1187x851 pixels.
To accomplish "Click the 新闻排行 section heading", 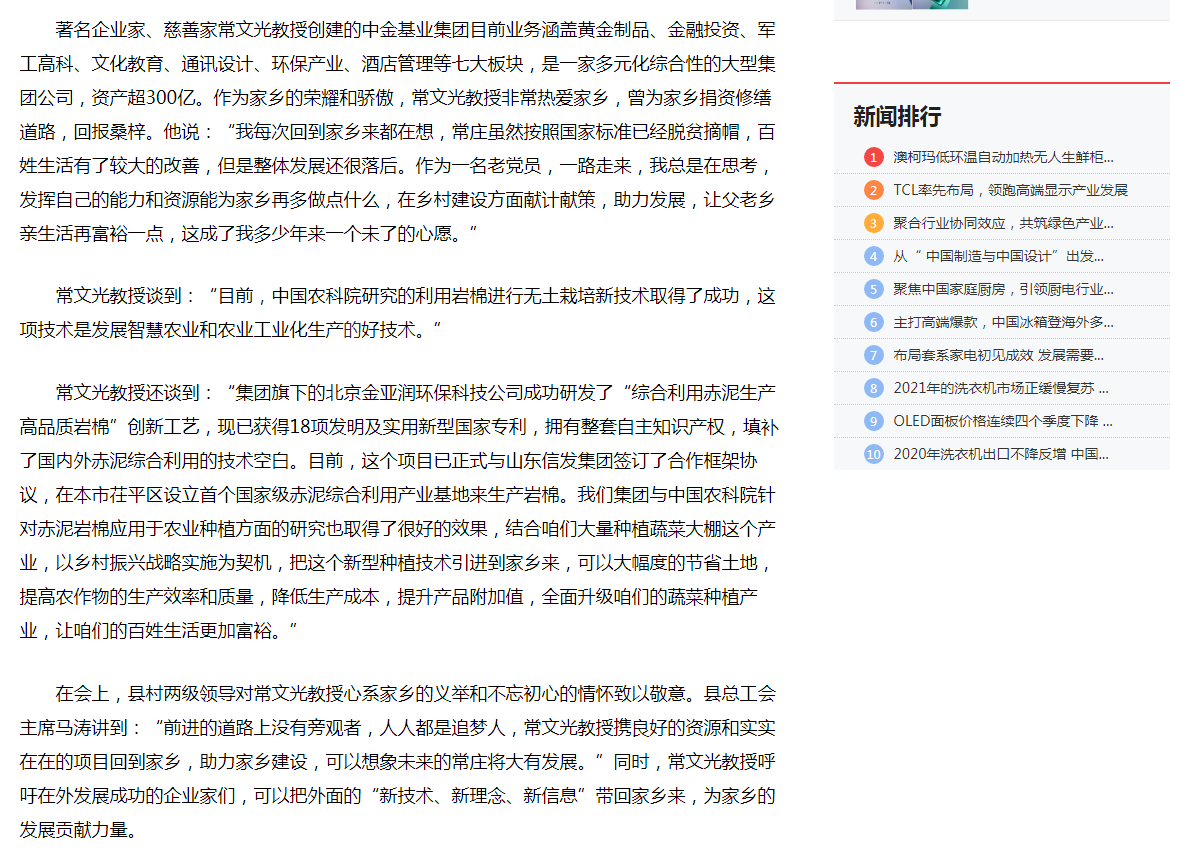I will point(896,117).
